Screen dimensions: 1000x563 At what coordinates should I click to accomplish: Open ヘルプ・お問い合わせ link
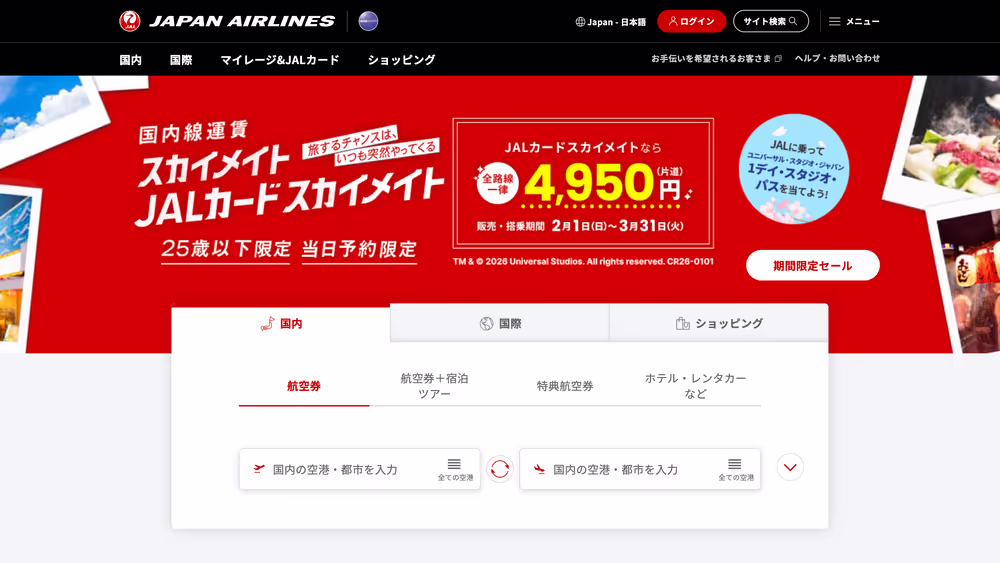point(837,58)
